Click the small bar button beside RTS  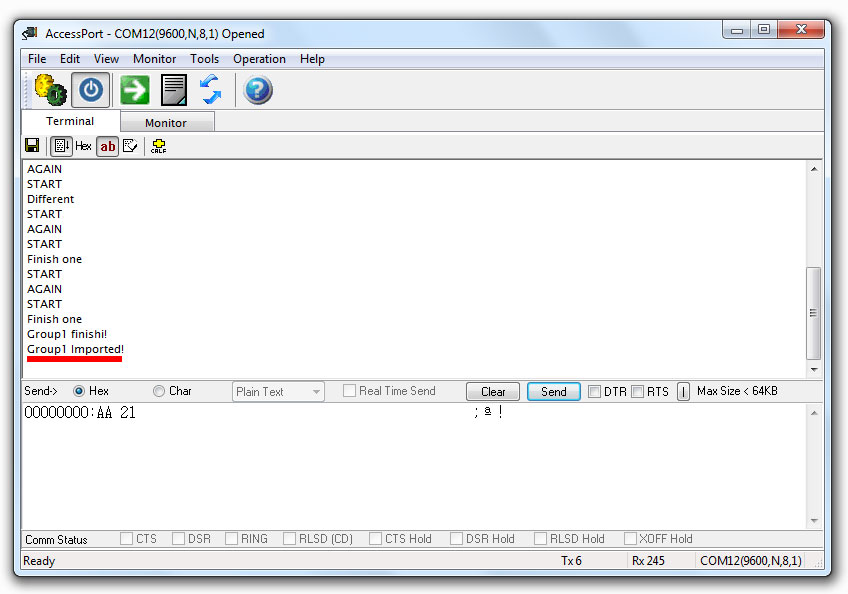683,392
